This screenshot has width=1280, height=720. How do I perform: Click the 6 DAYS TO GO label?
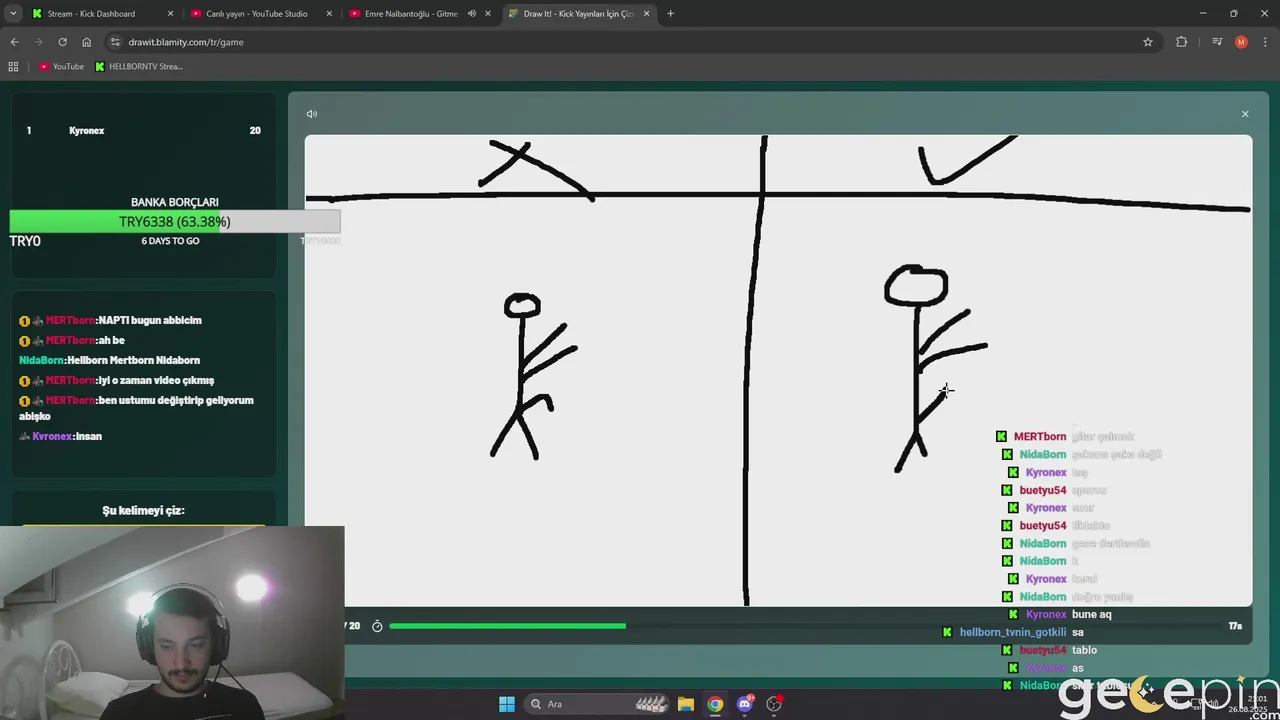(x=170, y=241)
